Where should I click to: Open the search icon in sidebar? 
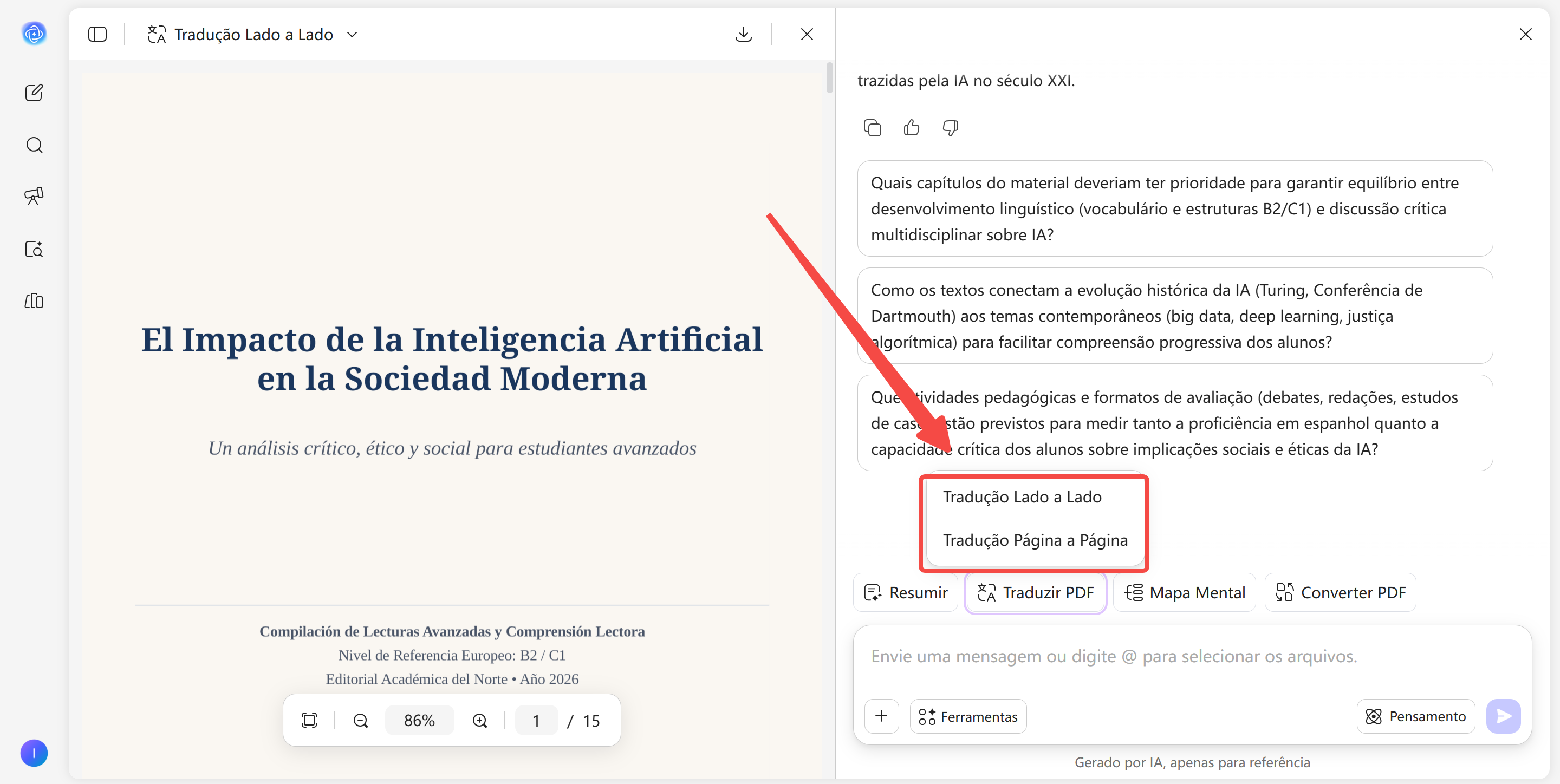34,145
